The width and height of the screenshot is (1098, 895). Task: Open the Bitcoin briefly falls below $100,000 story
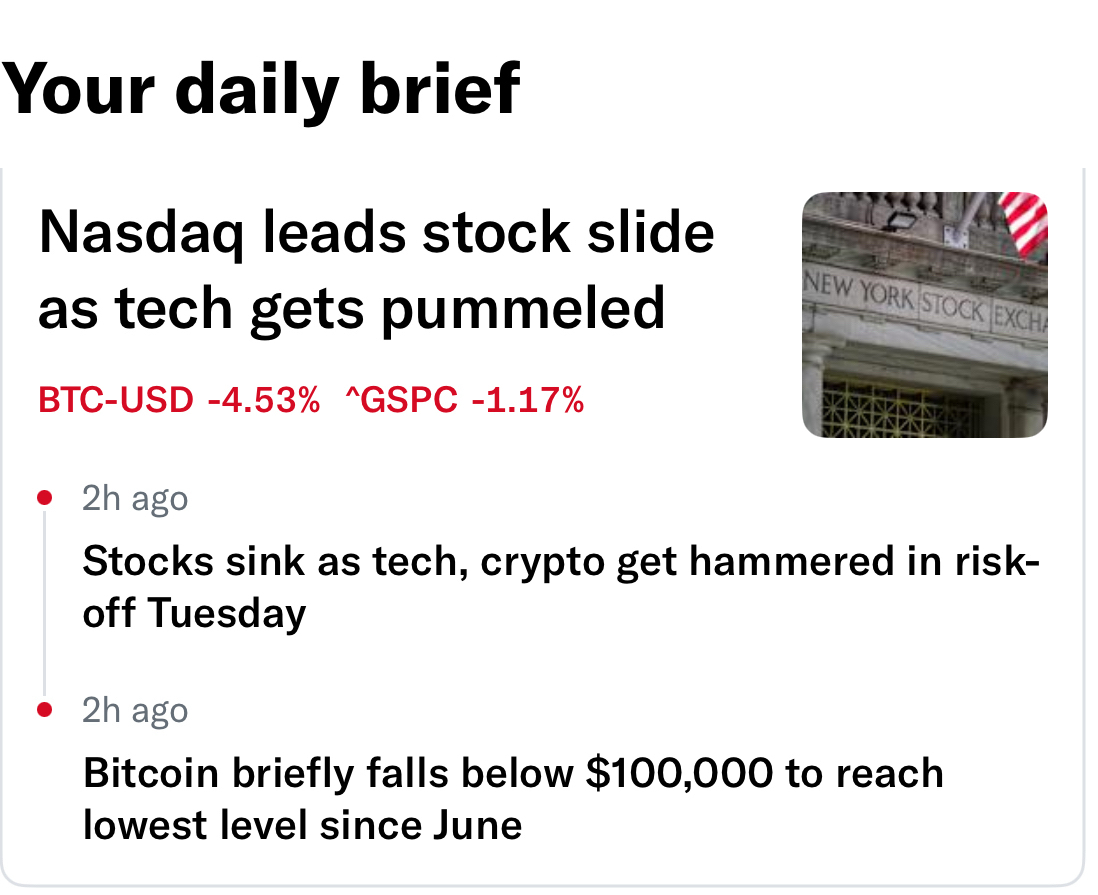tap(512, 774)
